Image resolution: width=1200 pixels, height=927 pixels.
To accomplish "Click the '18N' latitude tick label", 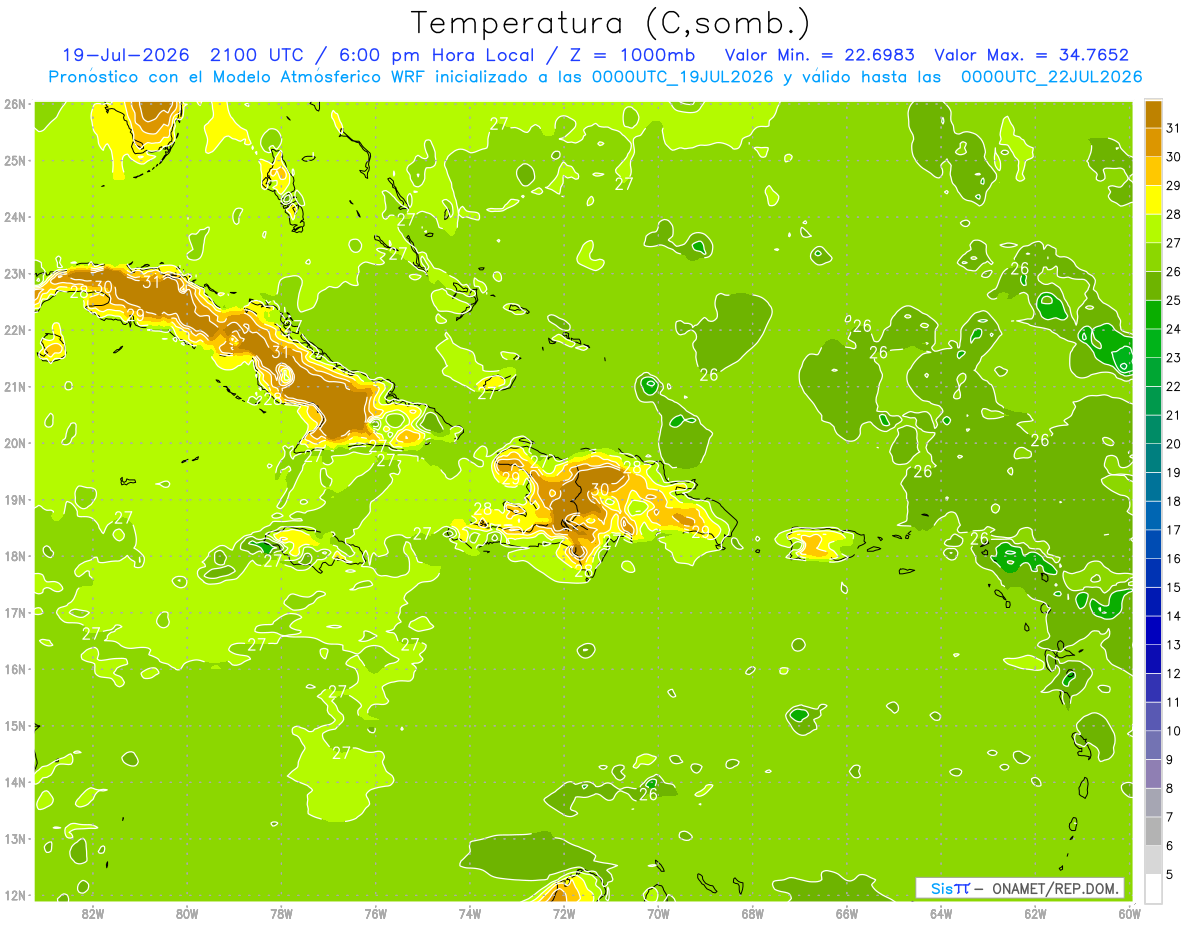I will click(x=15, y=556).
